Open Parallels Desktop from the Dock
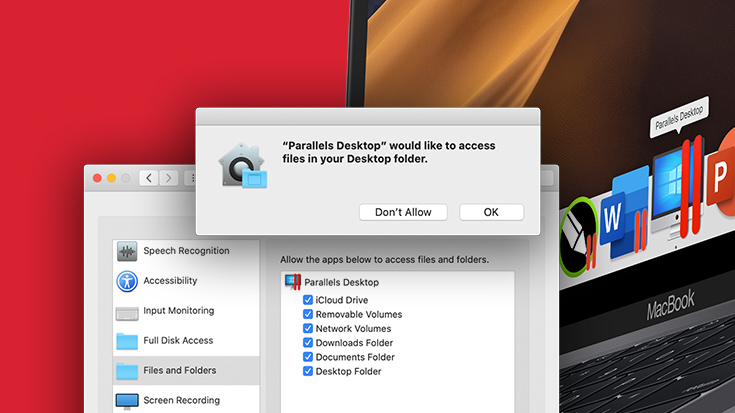The image size is (735, 413). click(678, 188)
